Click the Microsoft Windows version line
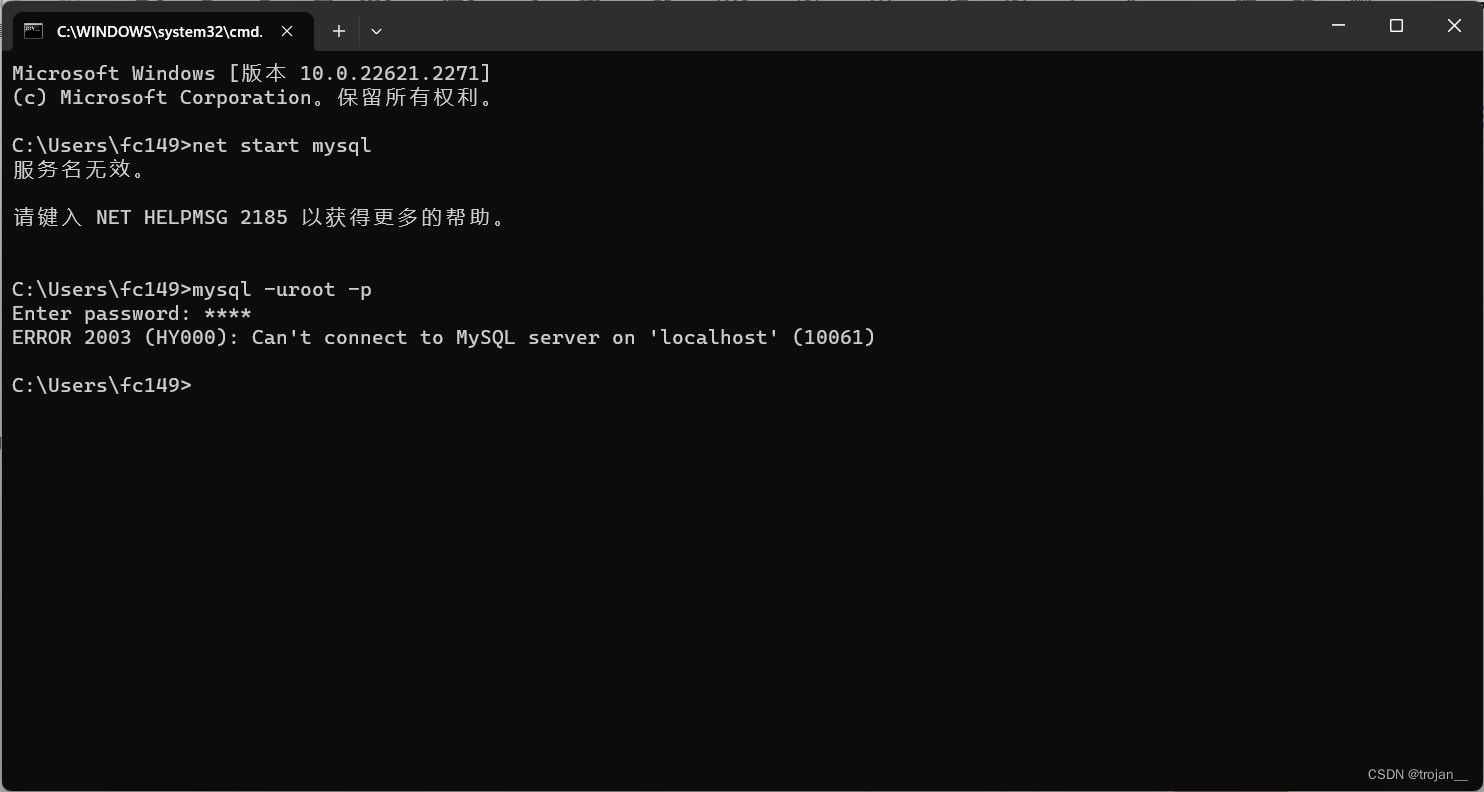The width and height of the screenshot is (1484, 792). click(250, 72)
